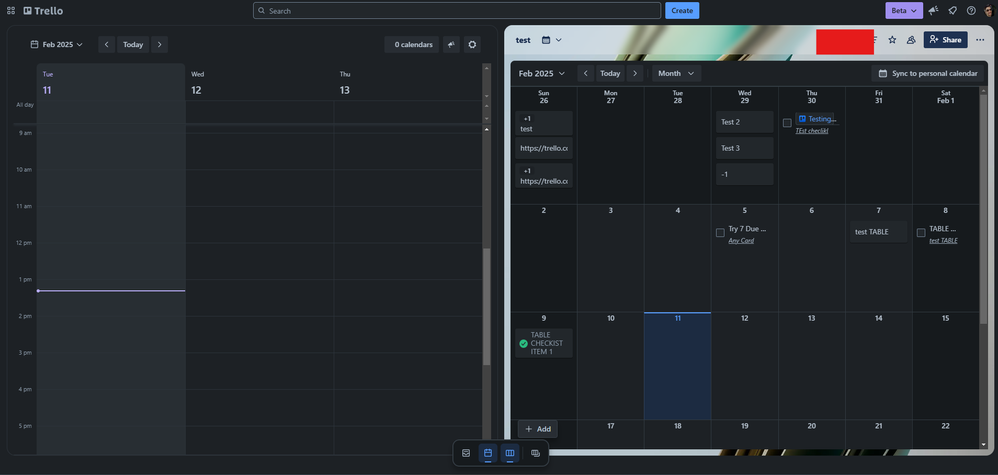
Task: Click Today in the board calendar
Action: [610, 73]
